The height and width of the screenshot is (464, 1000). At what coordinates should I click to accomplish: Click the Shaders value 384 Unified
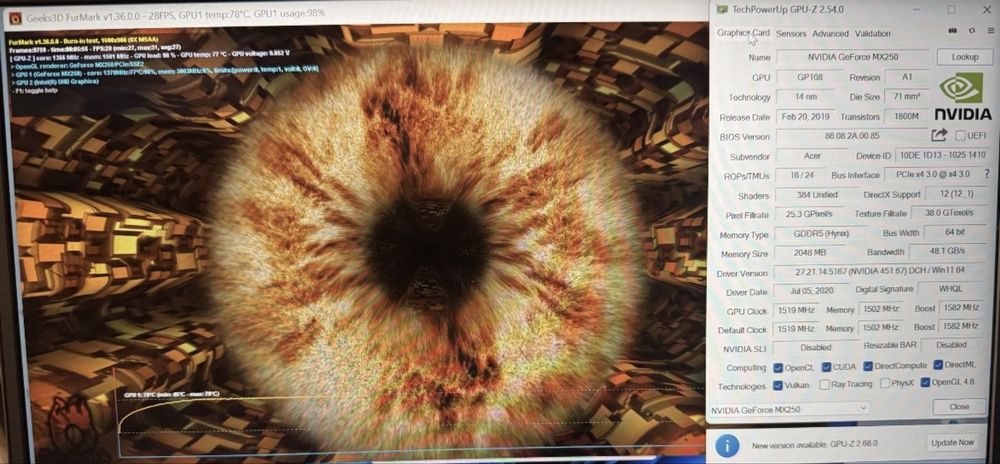pyautogui.click(x=817, y=195)
